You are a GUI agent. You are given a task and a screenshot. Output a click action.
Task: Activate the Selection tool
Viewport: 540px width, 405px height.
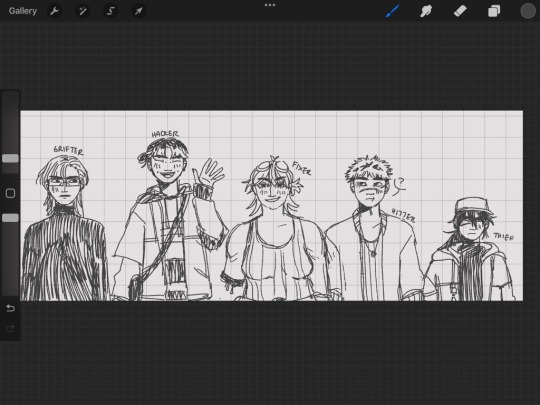pyautogui.click(x=111, y=11)
